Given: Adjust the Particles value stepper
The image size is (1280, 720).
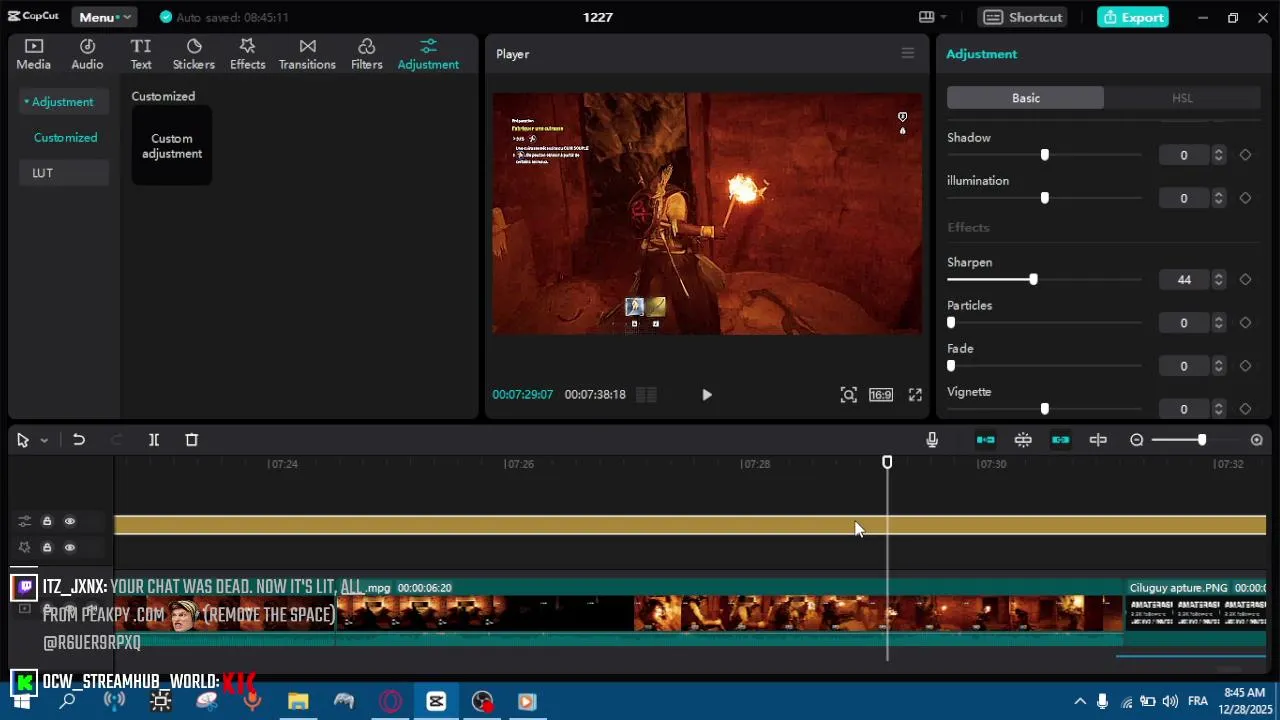Looking at the screenshot, I should pos(1218,323).
